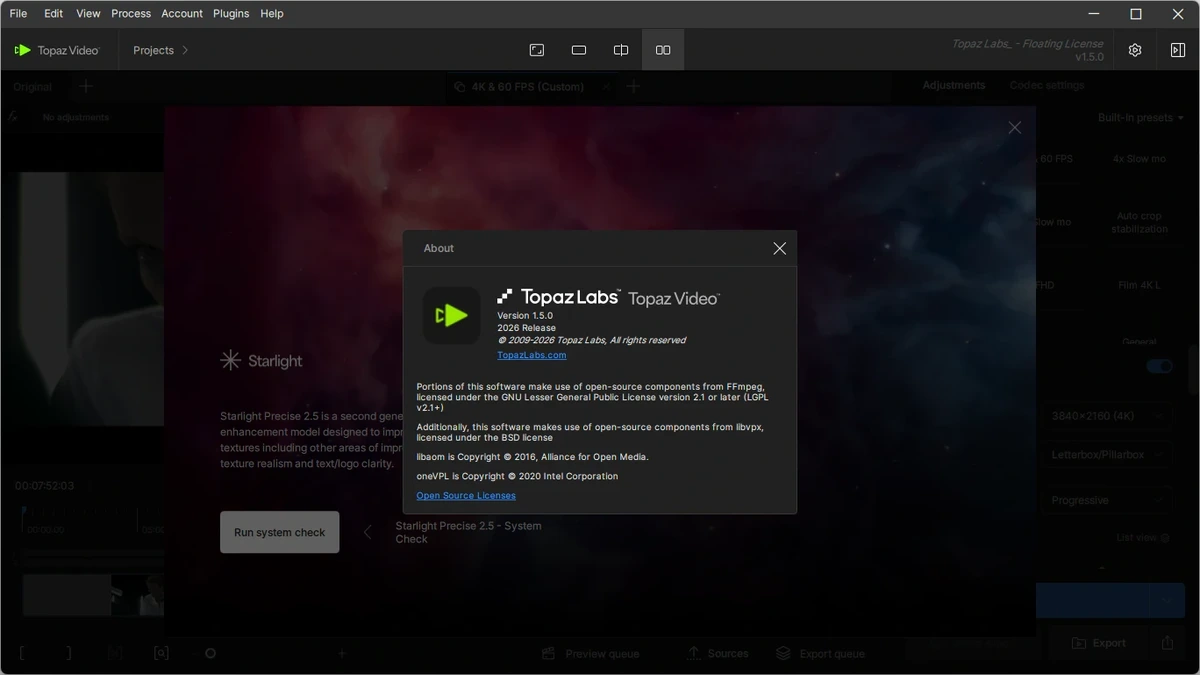1200x675 pixels.
Task: Add new output tab after 4K & 60 FPS
Action: pyautogui.click(x=633, y=87)
